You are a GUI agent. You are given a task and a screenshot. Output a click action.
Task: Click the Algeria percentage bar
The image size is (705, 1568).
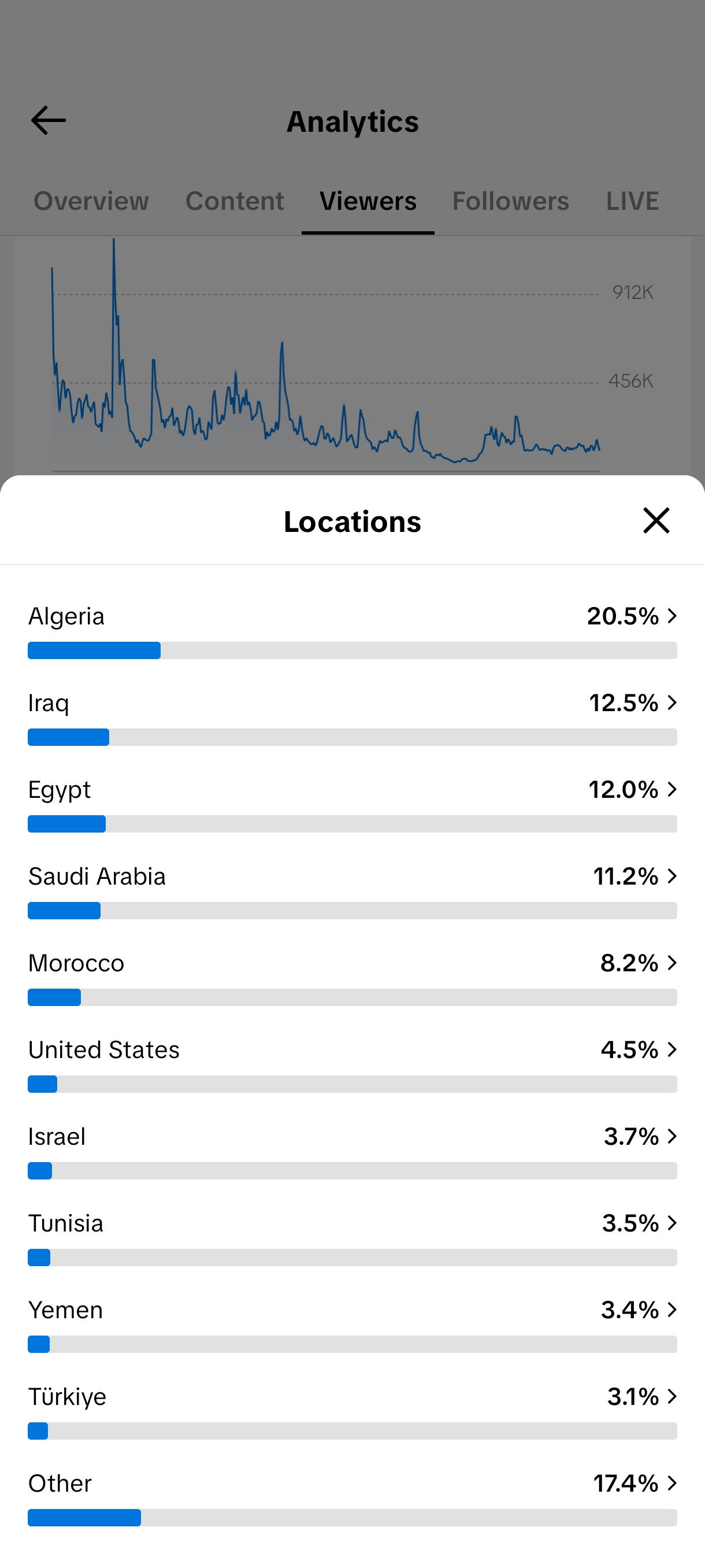[352, 650]
